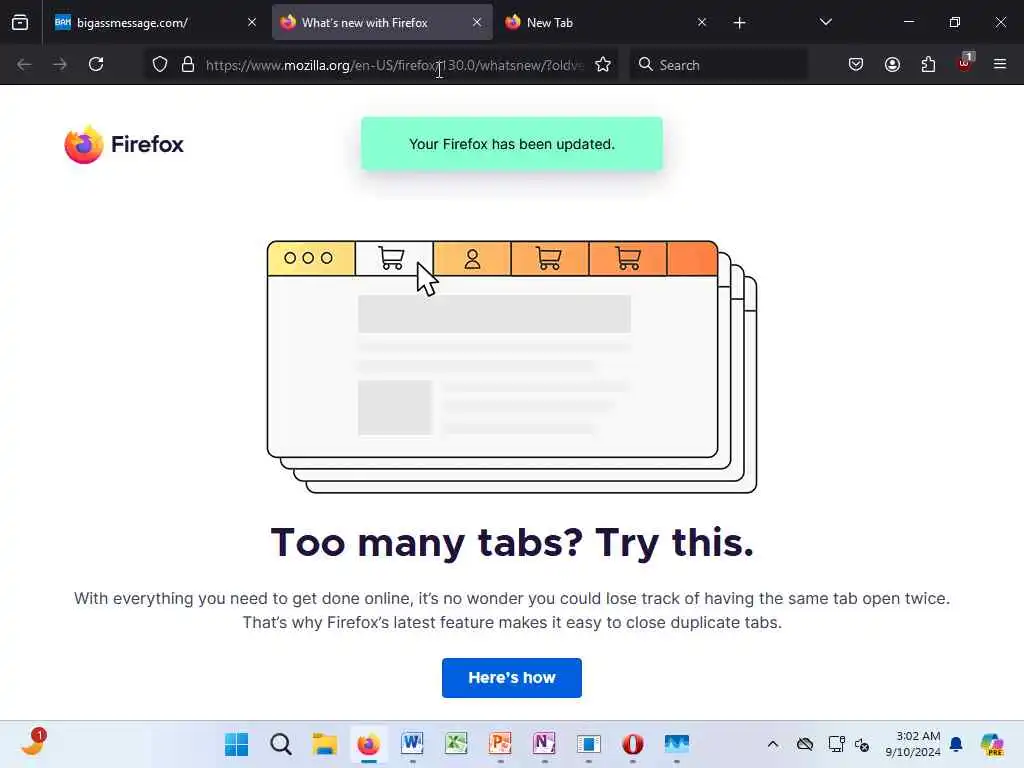Close the New Tab tab
Image resolution: width=1024 pixels, height=768 pixels.
coord(701,22)
